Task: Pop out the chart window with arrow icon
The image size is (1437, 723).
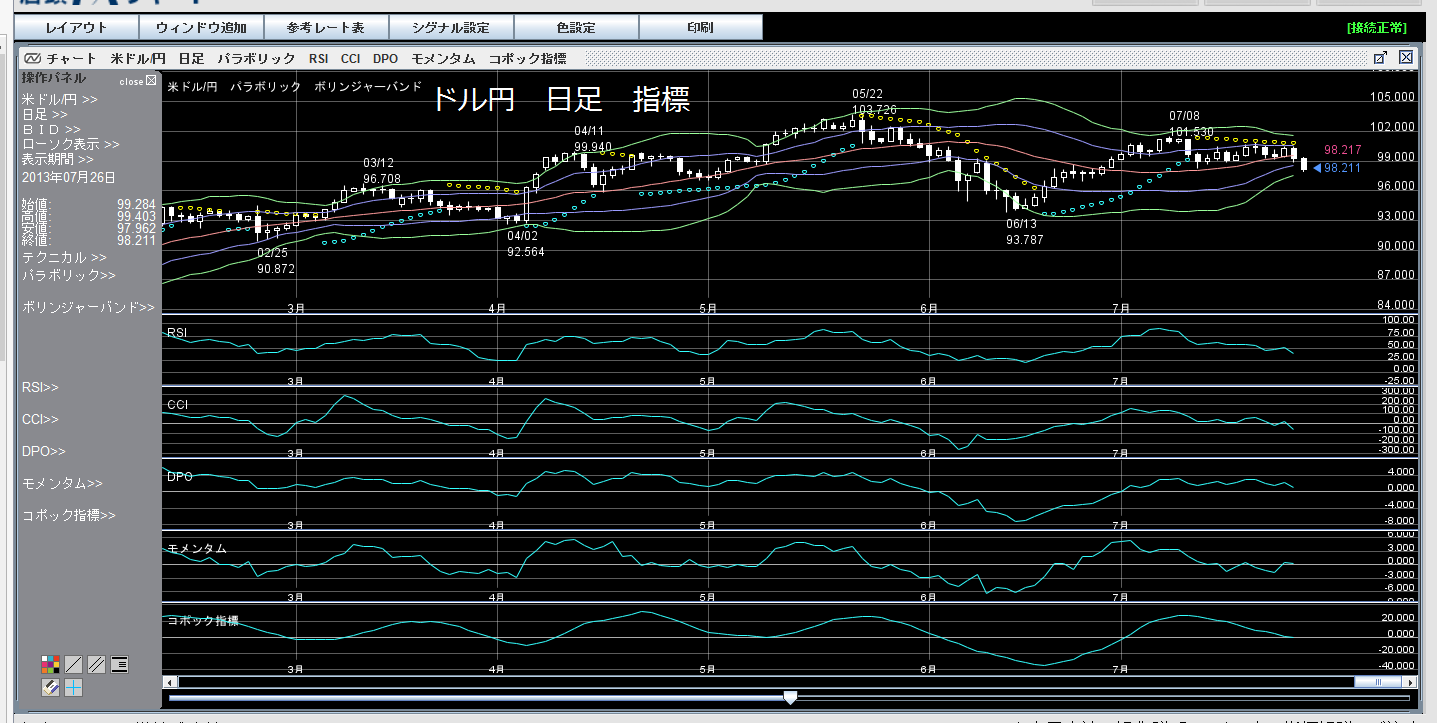Action: 1380,58
